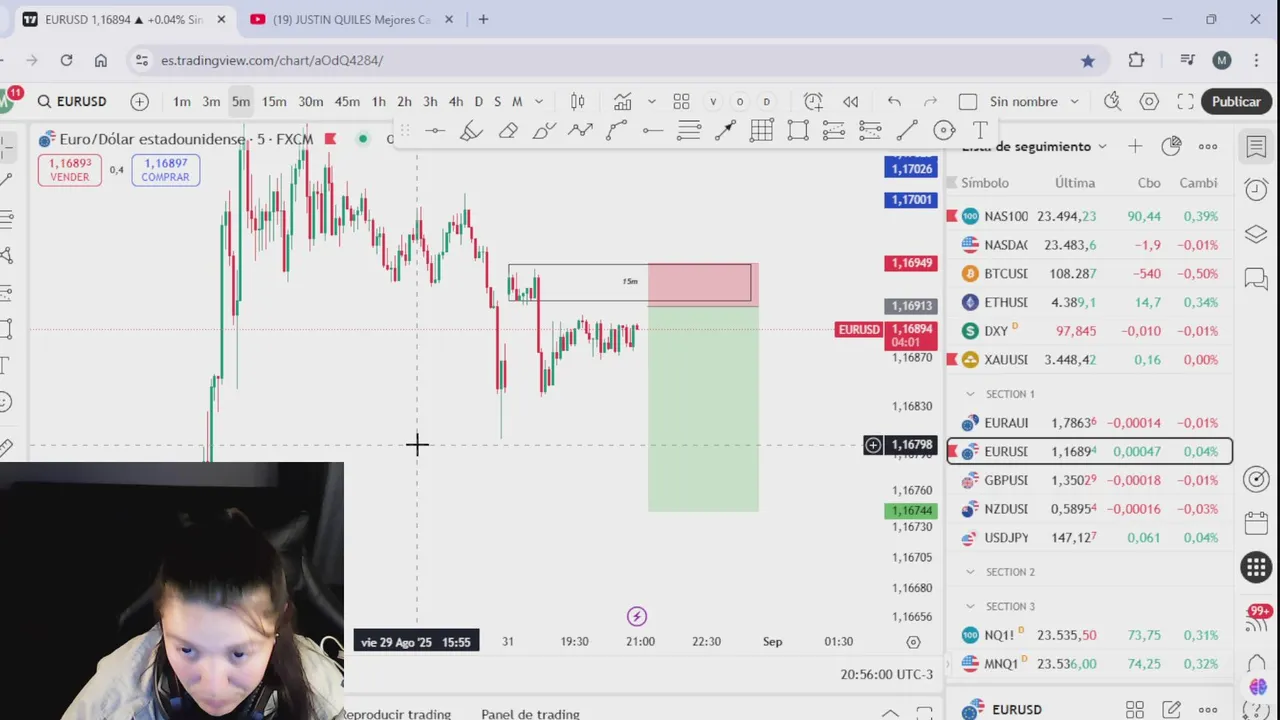Viewport: 1280px width, 720px height.
Task: Sort the watchlist by Última column
Action: coord(1075,183)
